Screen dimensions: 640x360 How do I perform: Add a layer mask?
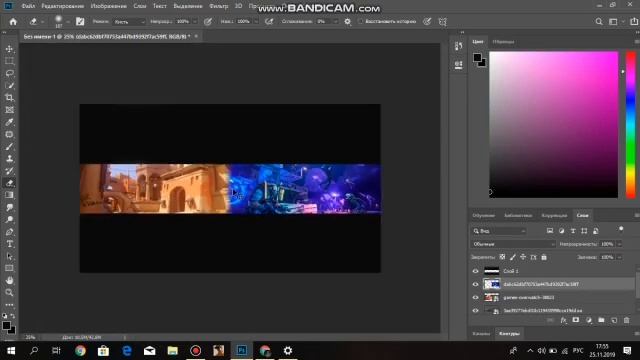coord(576,320)
